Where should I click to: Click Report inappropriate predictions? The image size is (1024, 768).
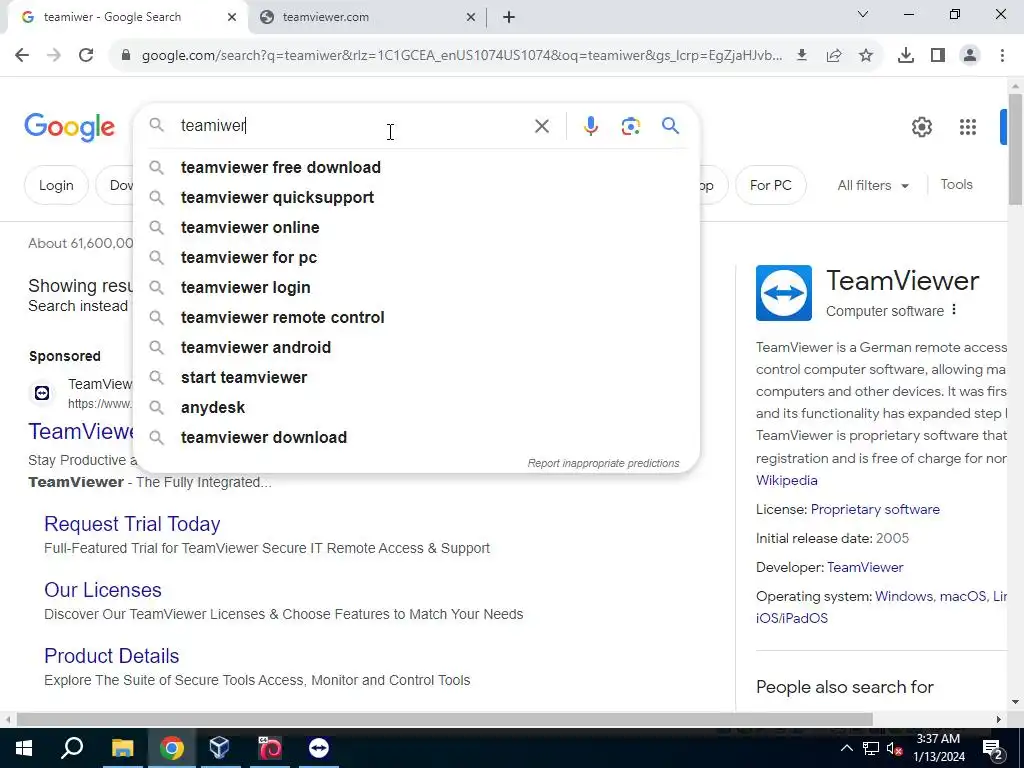[x=603, y=463]
